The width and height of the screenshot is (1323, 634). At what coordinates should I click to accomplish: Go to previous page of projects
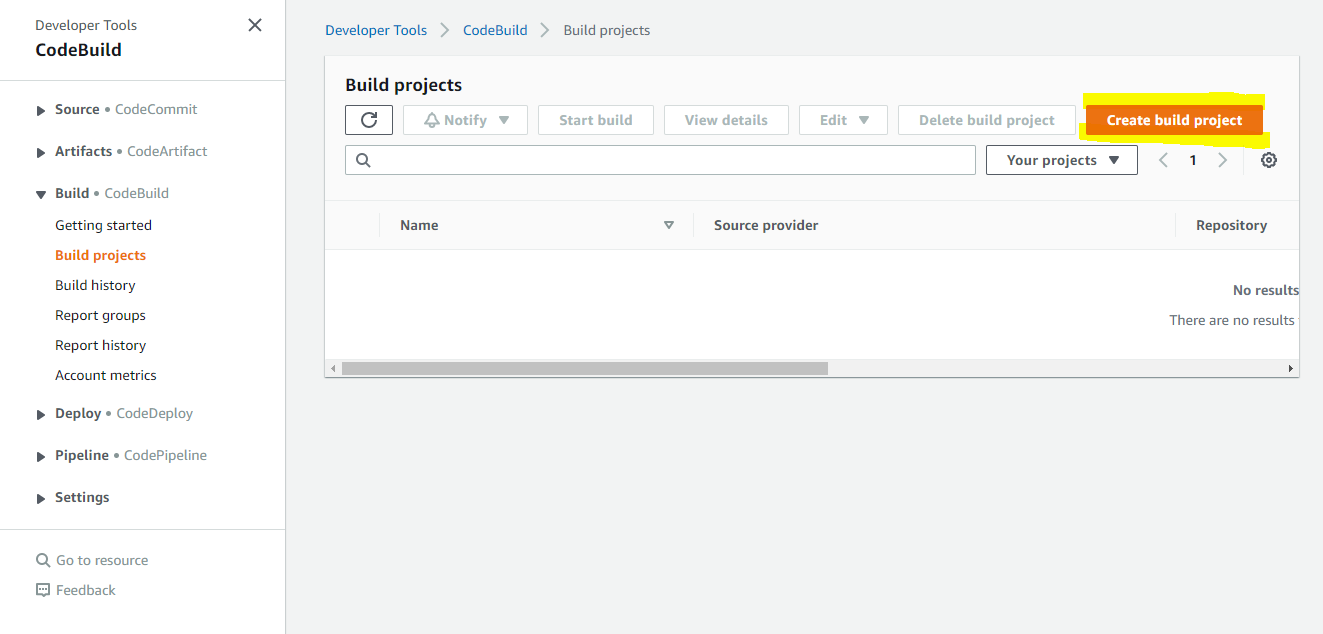pos(1163,160)
